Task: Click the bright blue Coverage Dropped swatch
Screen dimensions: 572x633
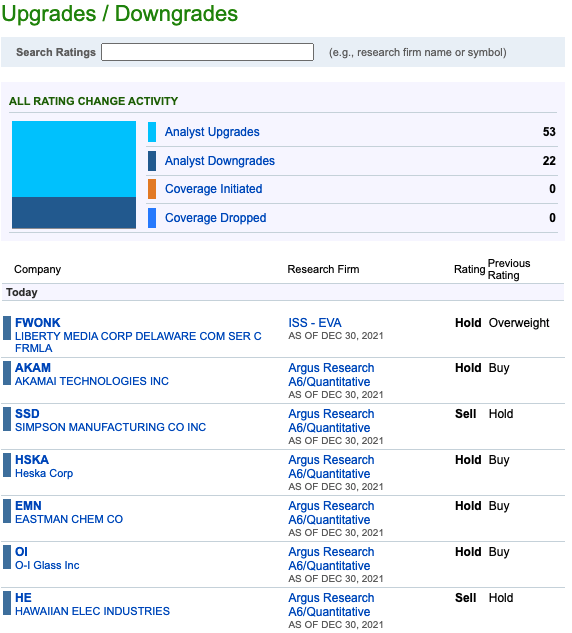Action: coord(152,218)
